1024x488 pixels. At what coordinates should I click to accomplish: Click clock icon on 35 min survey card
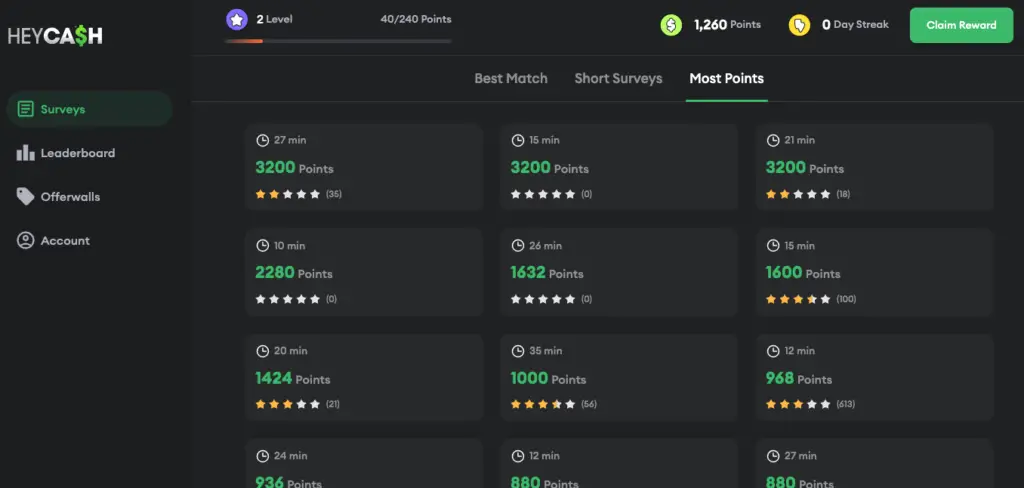517,351
